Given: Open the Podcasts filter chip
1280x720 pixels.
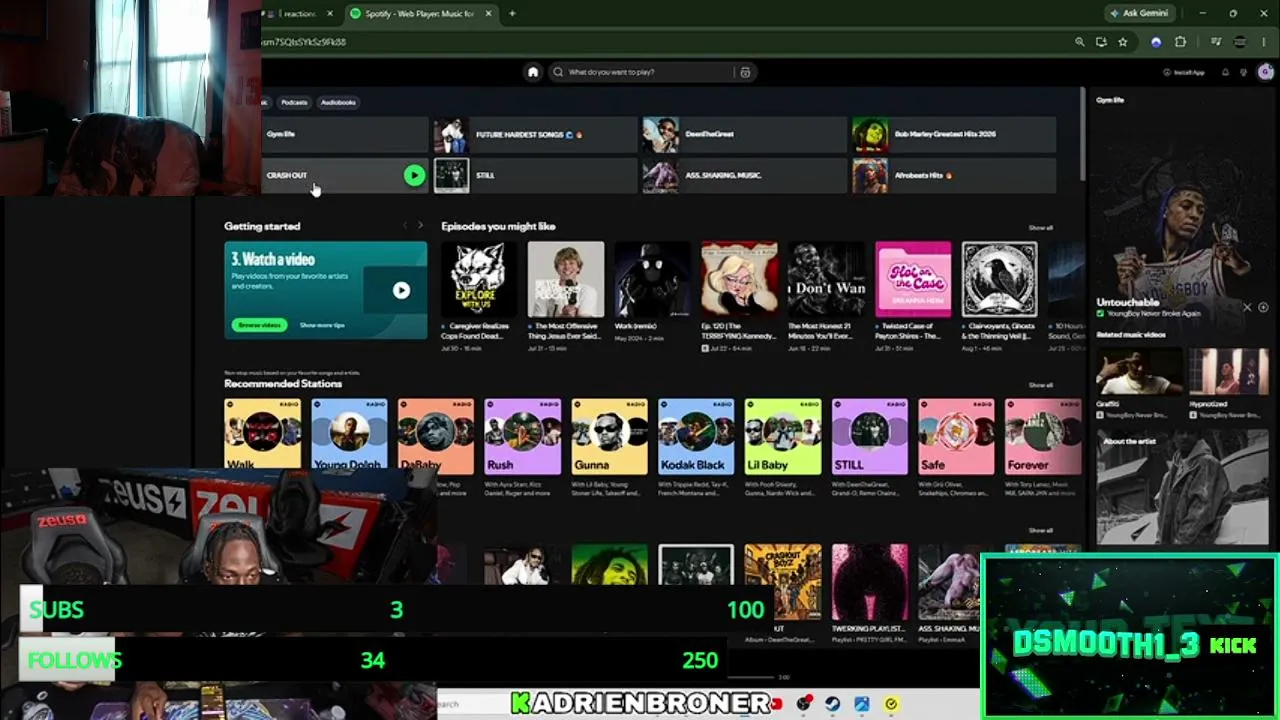Looking at the screenshot, I should coord(294,102).
